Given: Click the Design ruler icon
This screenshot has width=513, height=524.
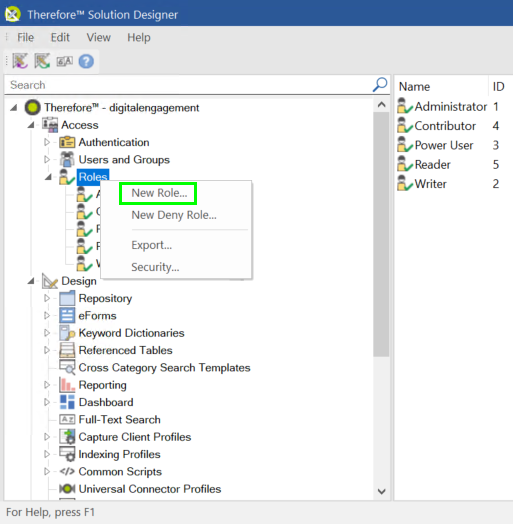Looking at the screenshot, I should 50,281.
